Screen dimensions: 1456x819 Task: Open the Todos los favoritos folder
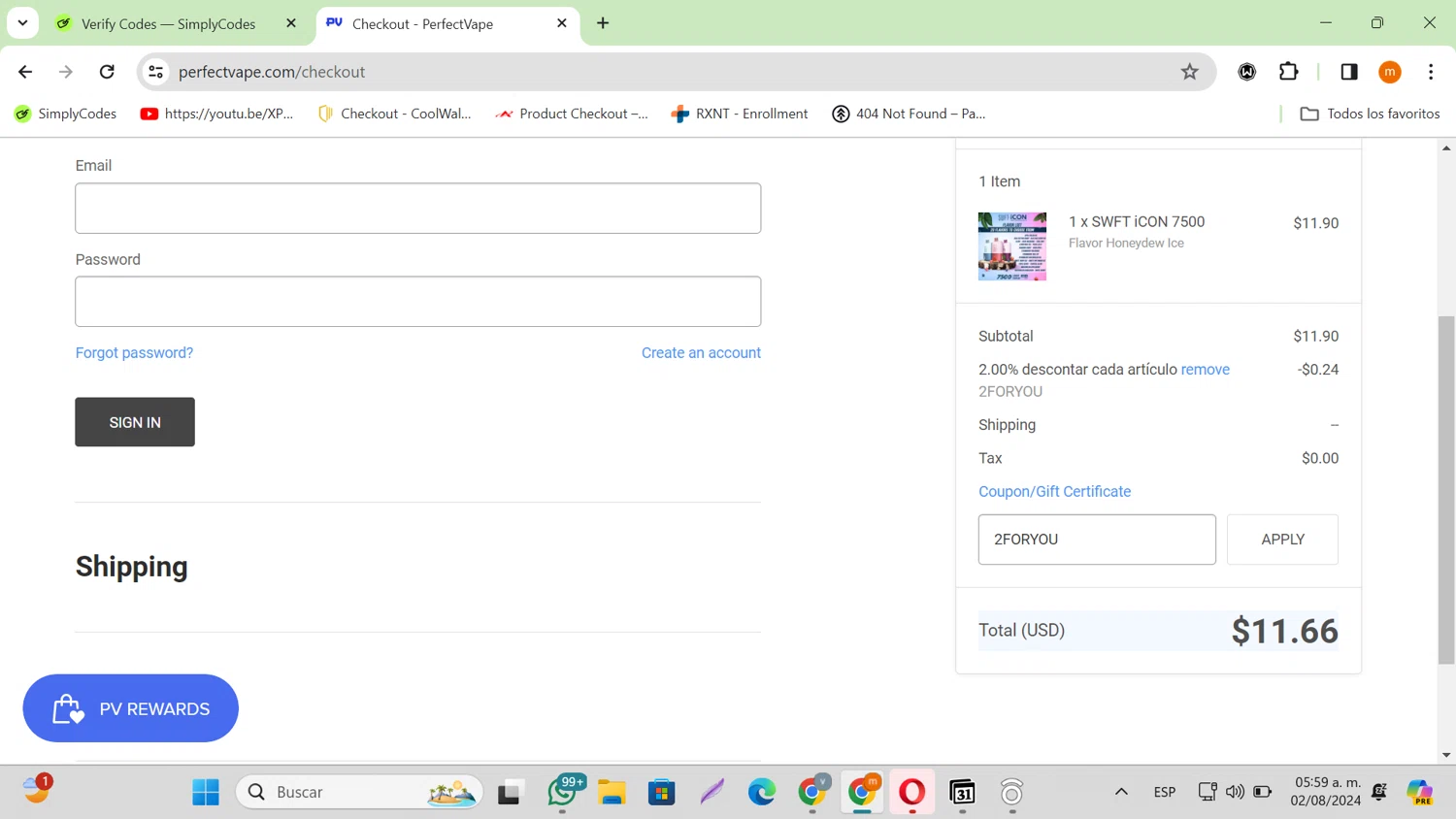(x=1370, y=114)
